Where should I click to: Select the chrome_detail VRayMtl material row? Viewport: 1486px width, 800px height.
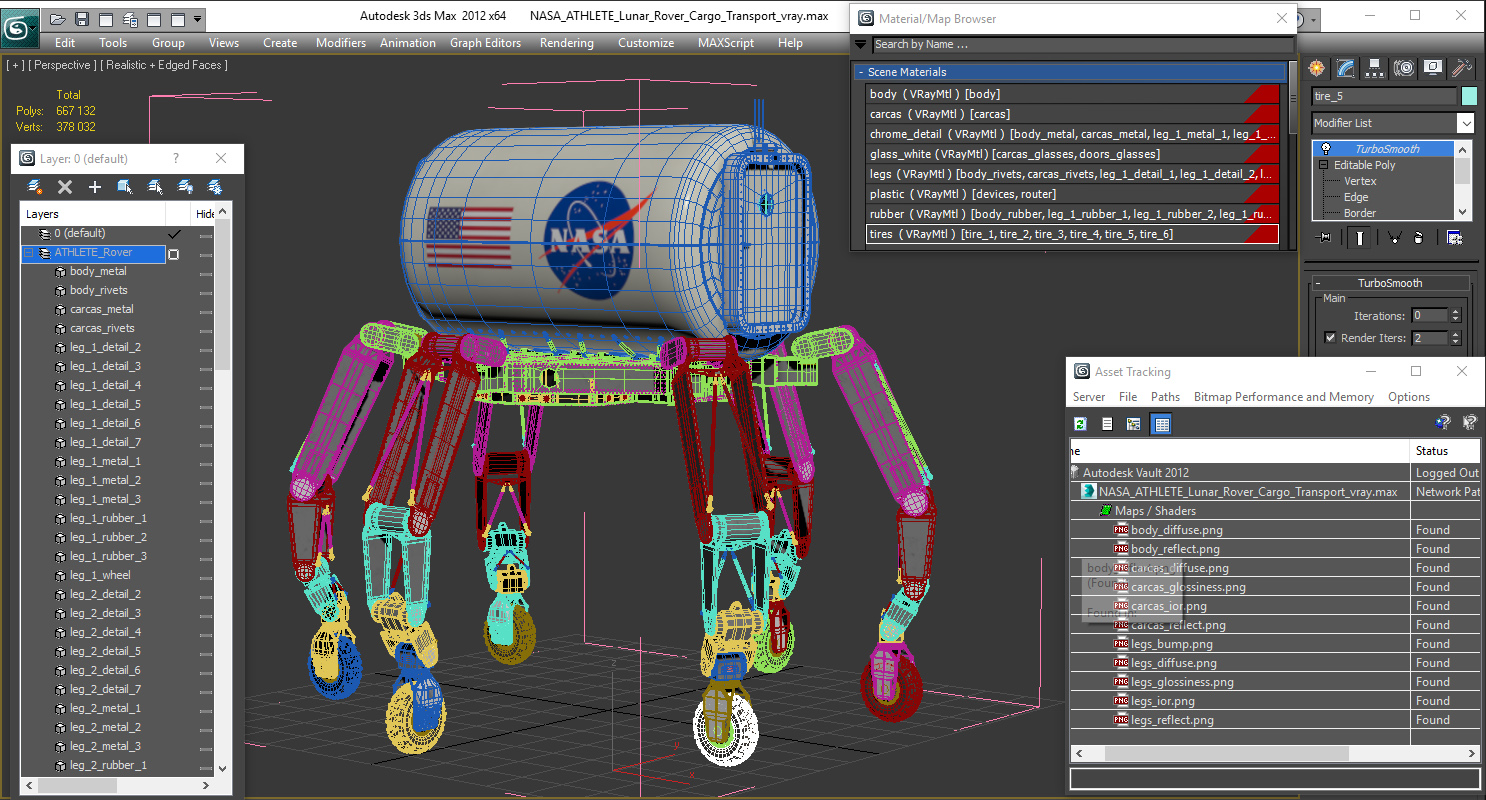coord(1072,134)
